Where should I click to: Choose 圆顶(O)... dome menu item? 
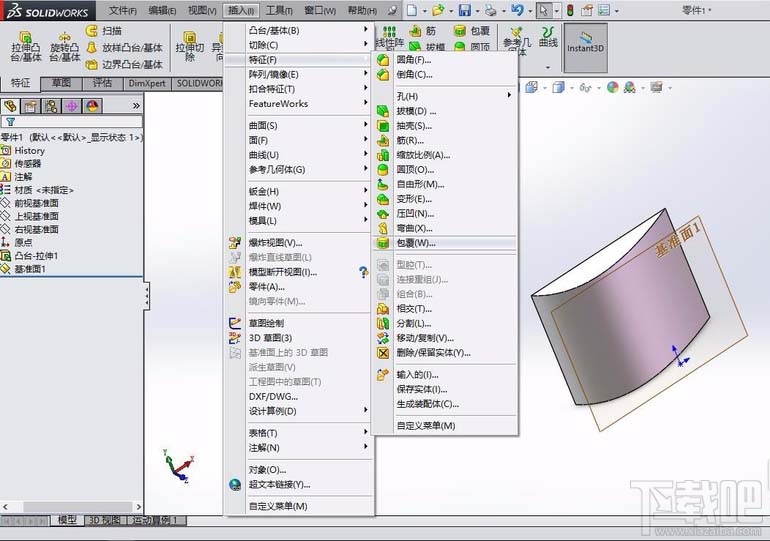pos(444,170)
